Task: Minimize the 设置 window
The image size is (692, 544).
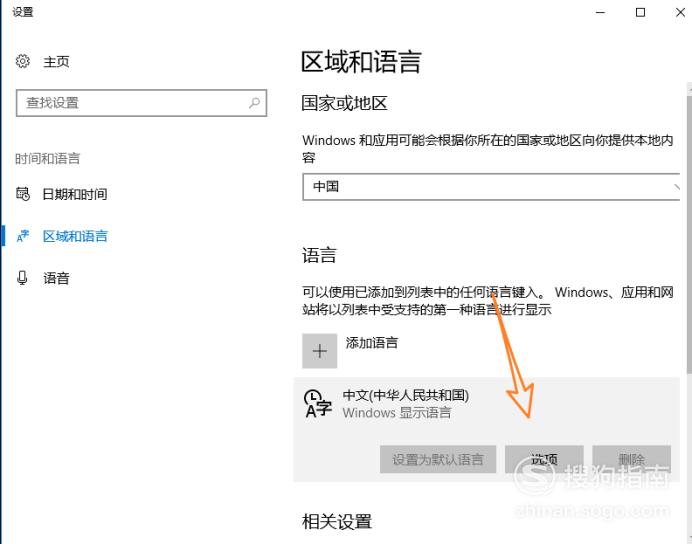Action: (600, 12)
